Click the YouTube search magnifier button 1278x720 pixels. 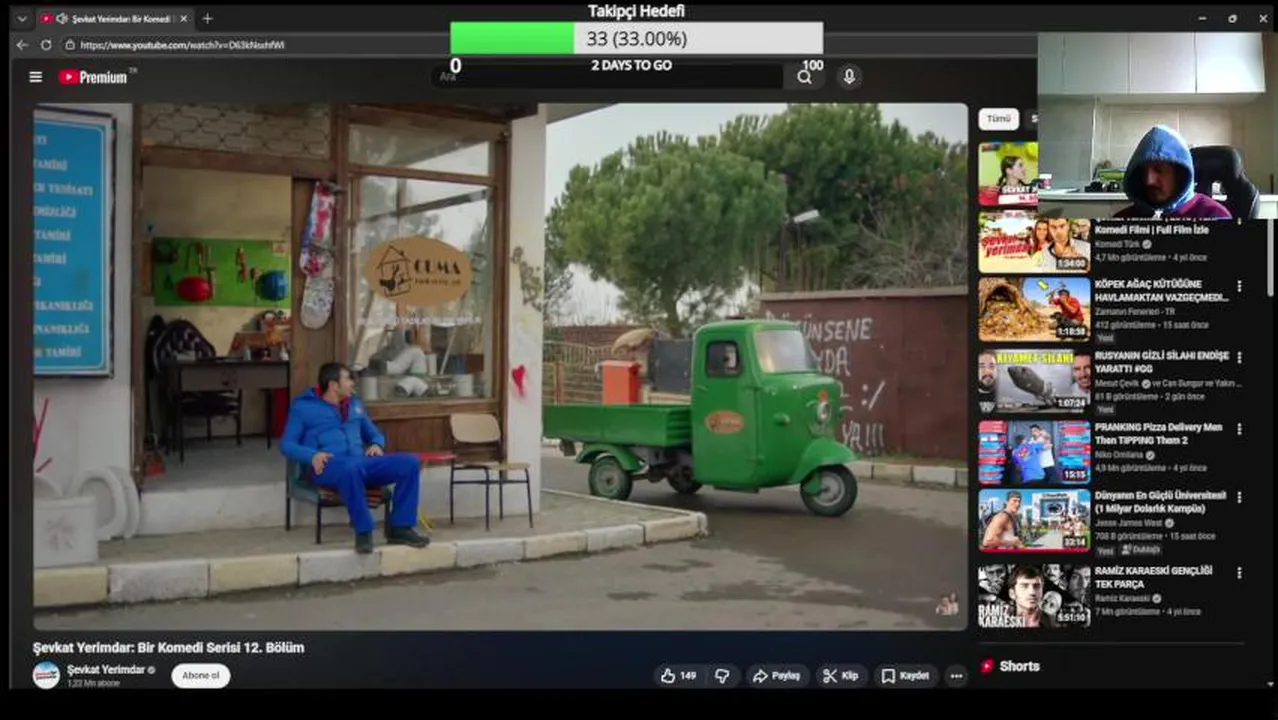click(x=804, y=77)
